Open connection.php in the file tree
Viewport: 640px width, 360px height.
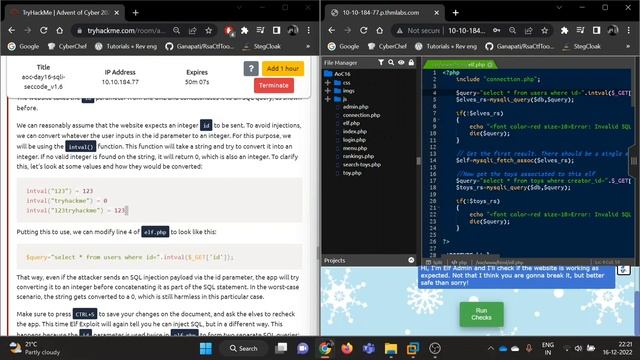click(361, 115)
